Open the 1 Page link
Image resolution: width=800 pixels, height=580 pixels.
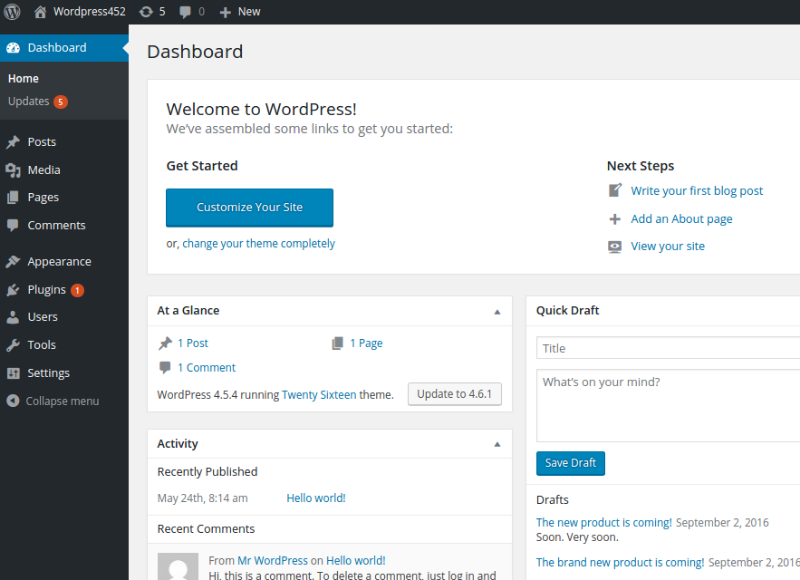point(366,343)
